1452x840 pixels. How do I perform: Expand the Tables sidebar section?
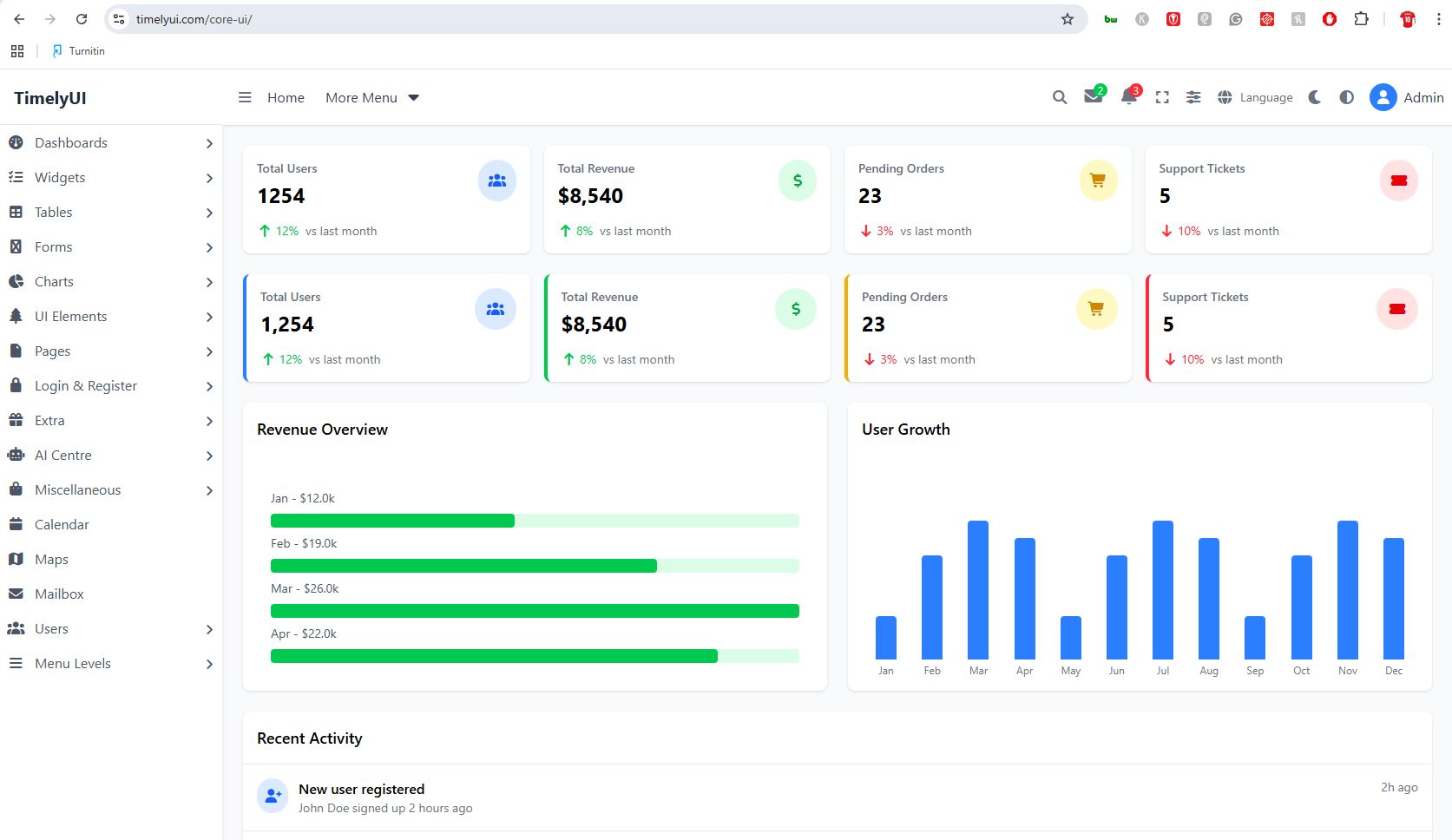[x=111, y=213]
